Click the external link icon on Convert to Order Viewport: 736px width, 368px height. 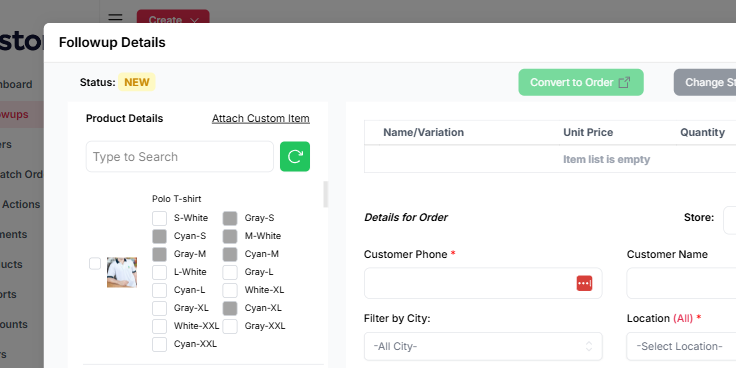(624, 83)
